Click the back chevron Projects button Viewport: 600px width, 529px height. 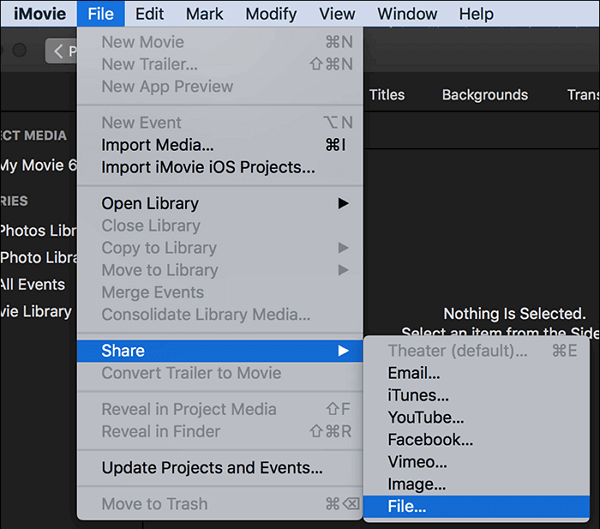click(x=62, y=51)
